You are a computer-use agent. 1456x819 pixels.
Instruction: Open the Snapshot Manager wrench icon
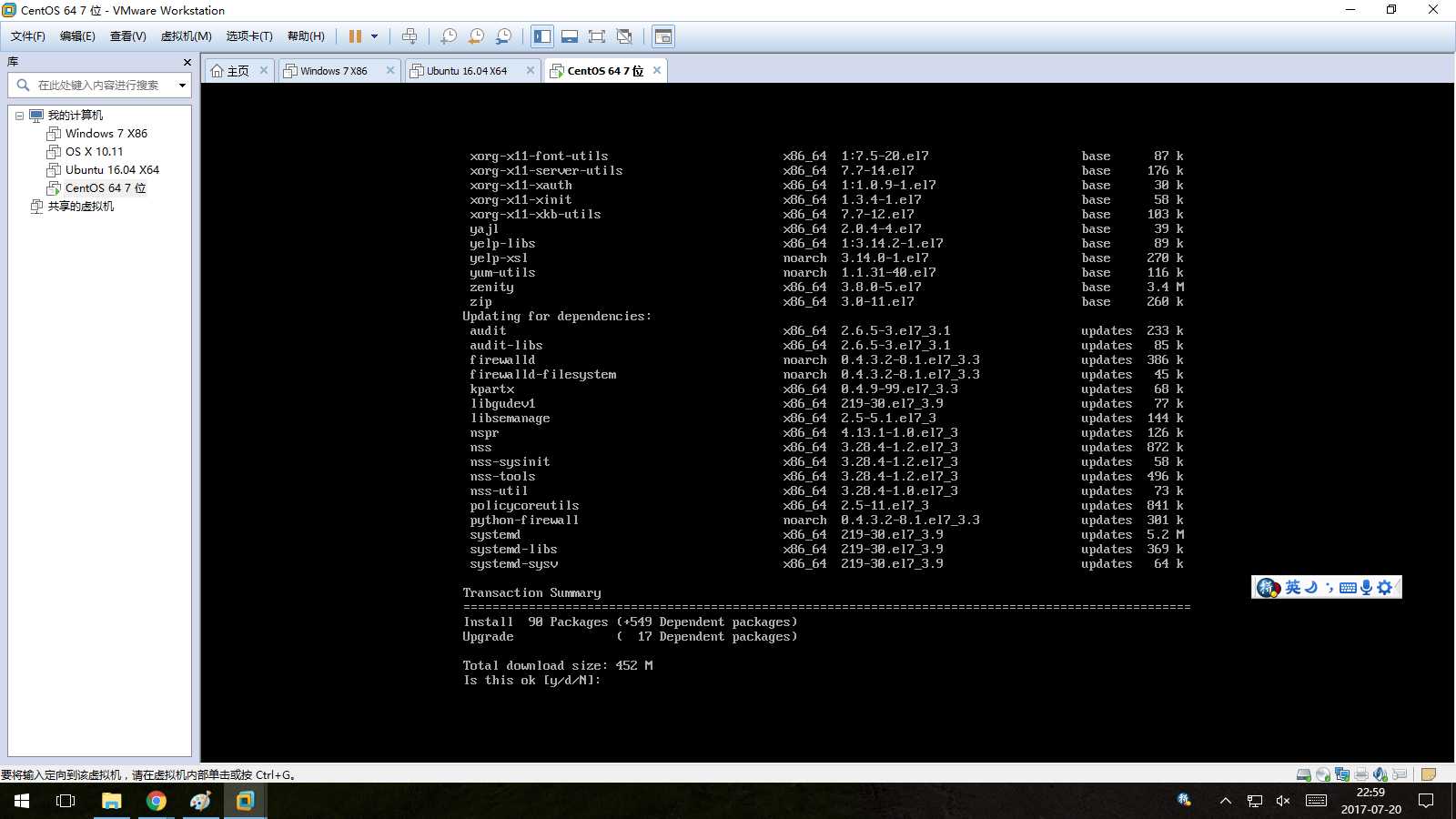tap(503, 36)
